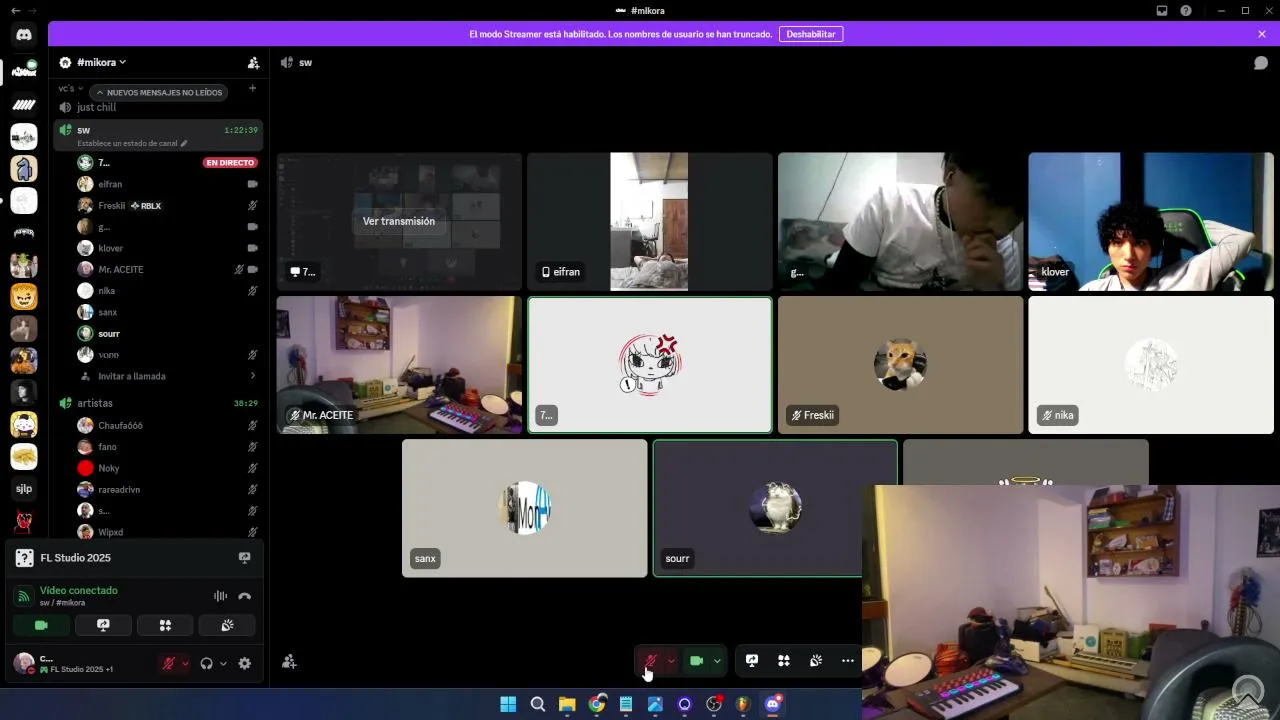Open more options in call control bar
Screen dimensions: 1280x720
click(x=848, y=660)
